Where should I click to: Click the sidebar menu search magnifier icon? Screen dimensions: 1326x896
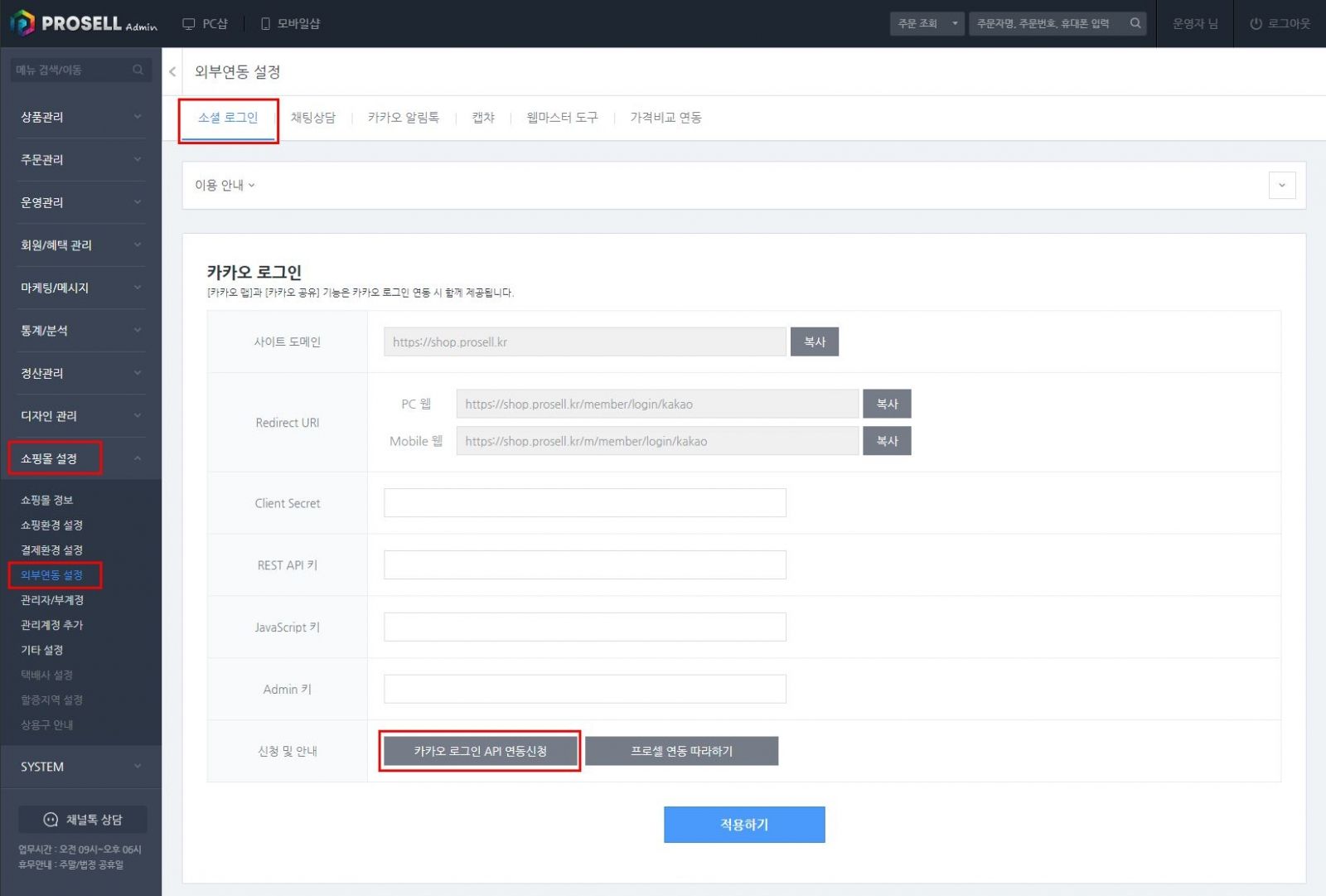pyautogui.click(x=138, y=70)
